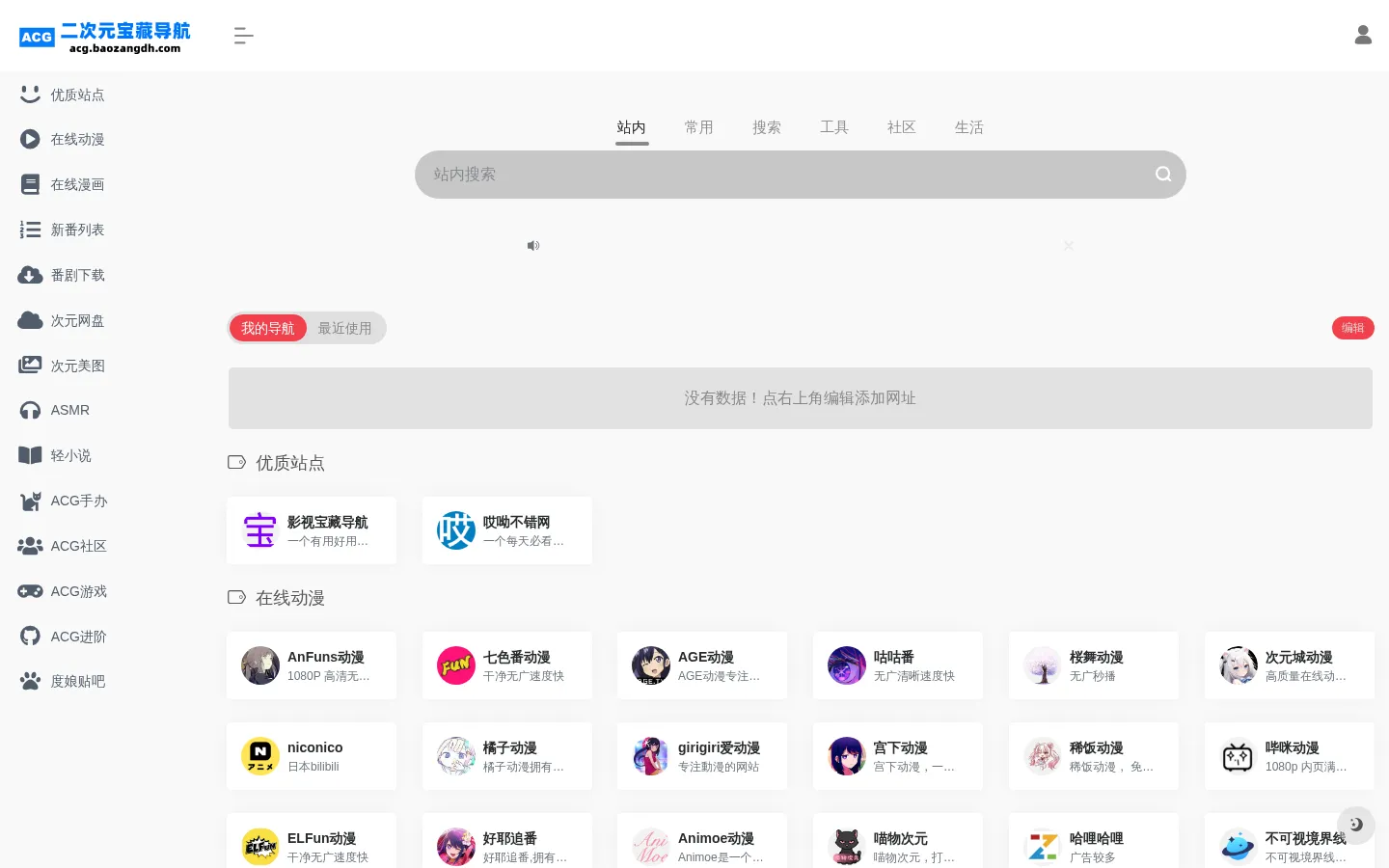The image size is (1389, 868).
Task: Open the Animoe动漫 card
Action: pos(702,841)
